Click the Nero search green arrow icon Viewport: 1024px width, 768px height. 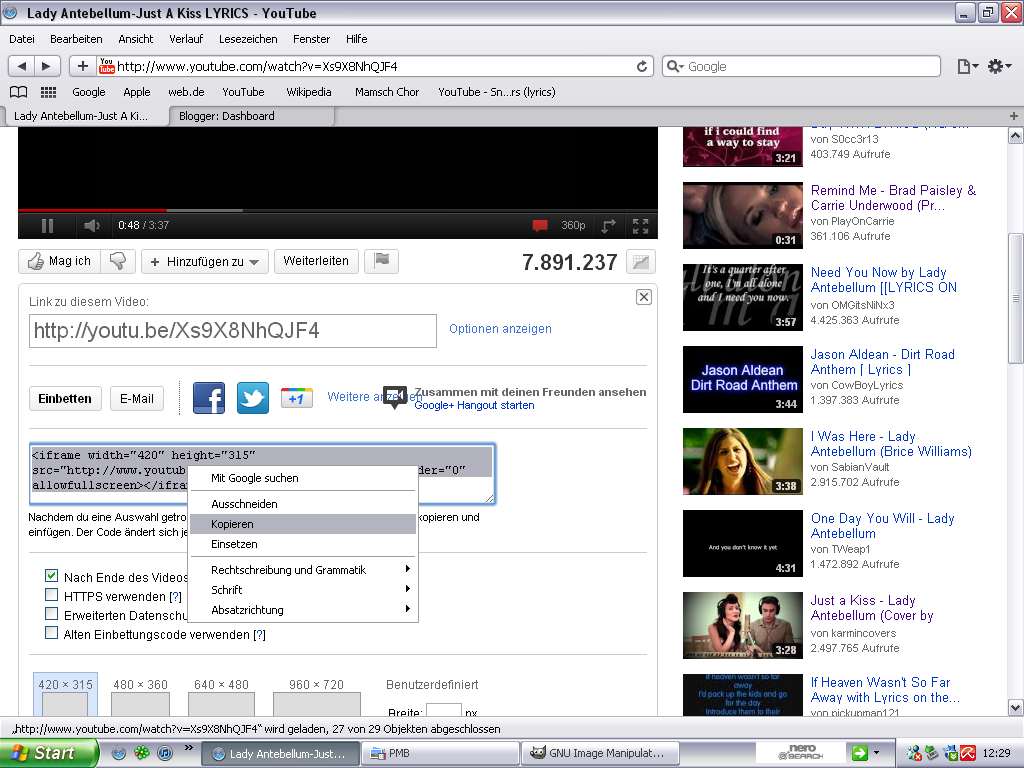click(860, 753)
